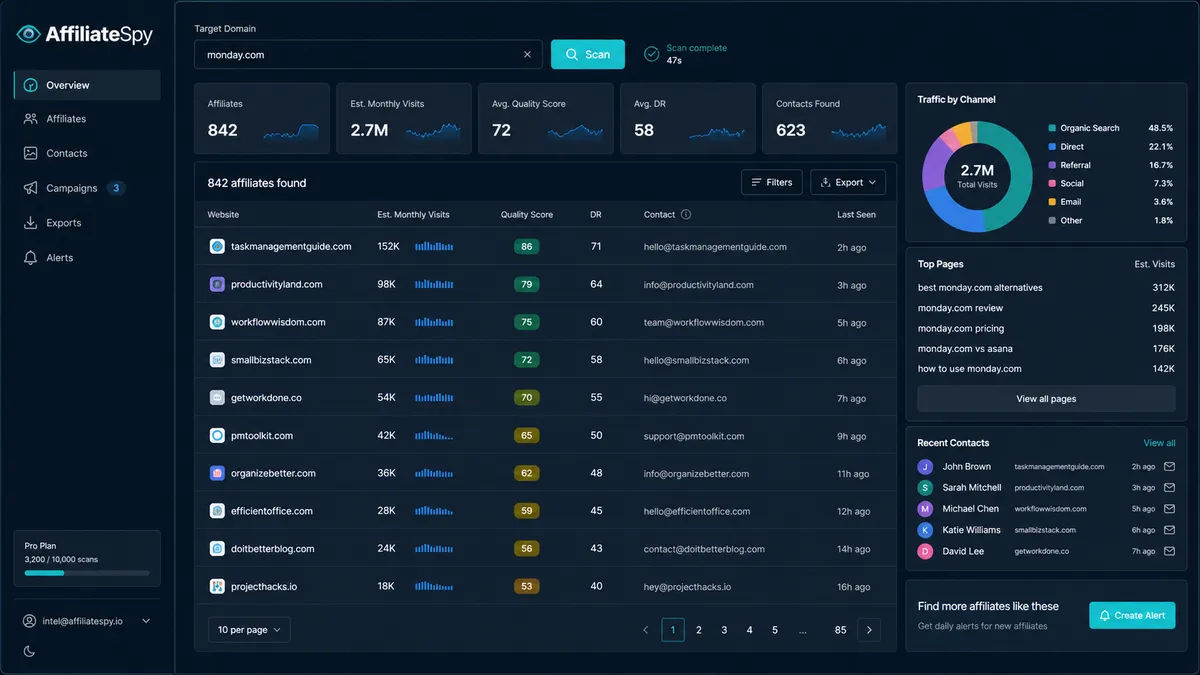Start a scan with the Scan button

pos(588,55)
